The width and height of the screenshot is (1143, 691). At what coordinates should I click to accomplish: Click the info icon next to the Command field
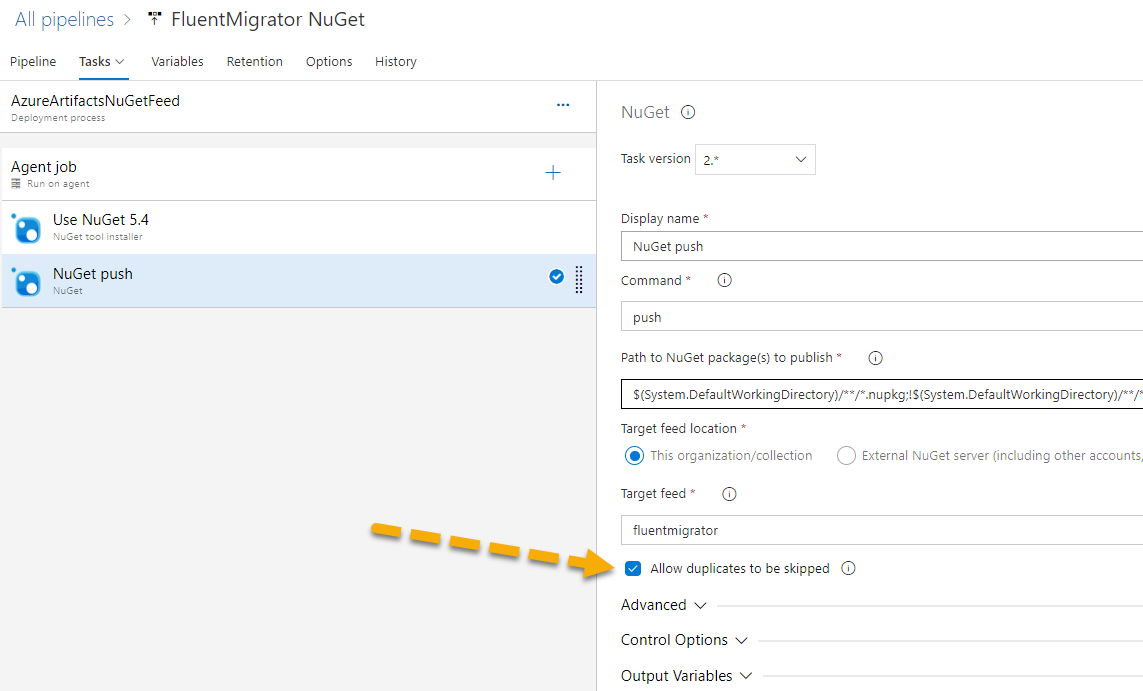pyautogui.click(x=723, y=280)
